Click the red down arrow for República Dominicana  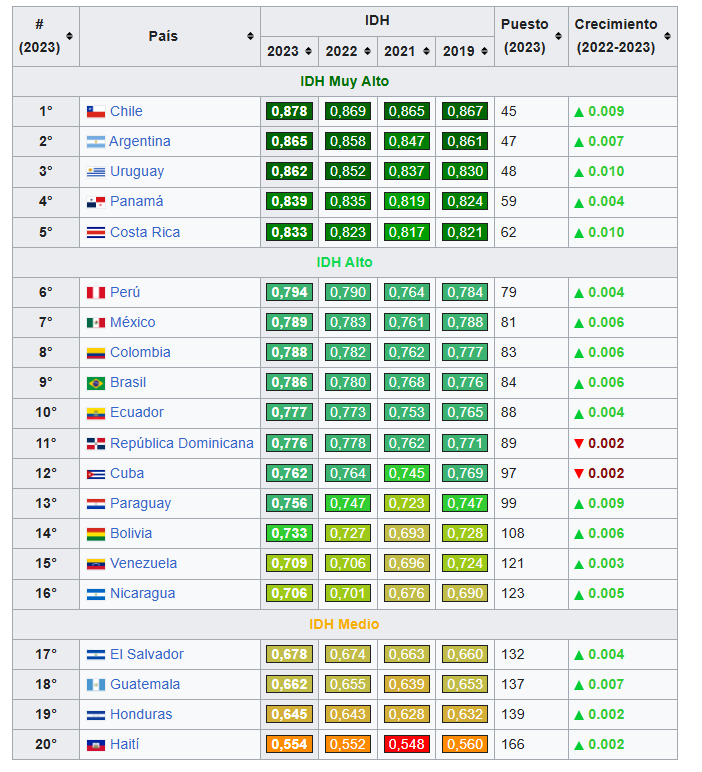(x=579, y=444)
